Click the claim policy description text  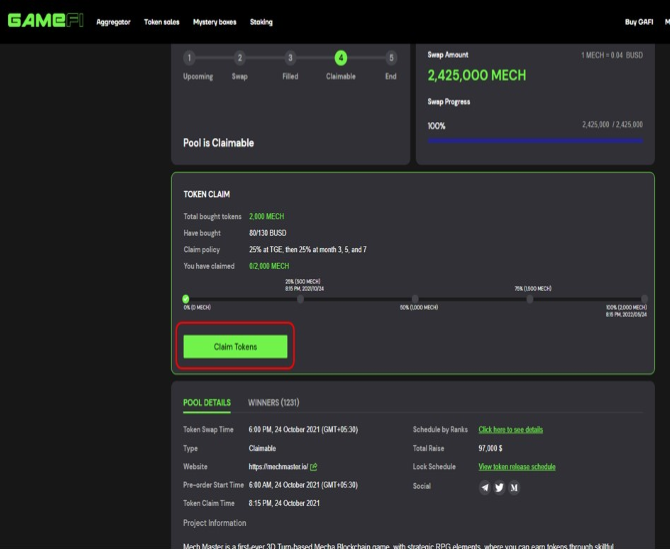[308, 249]
